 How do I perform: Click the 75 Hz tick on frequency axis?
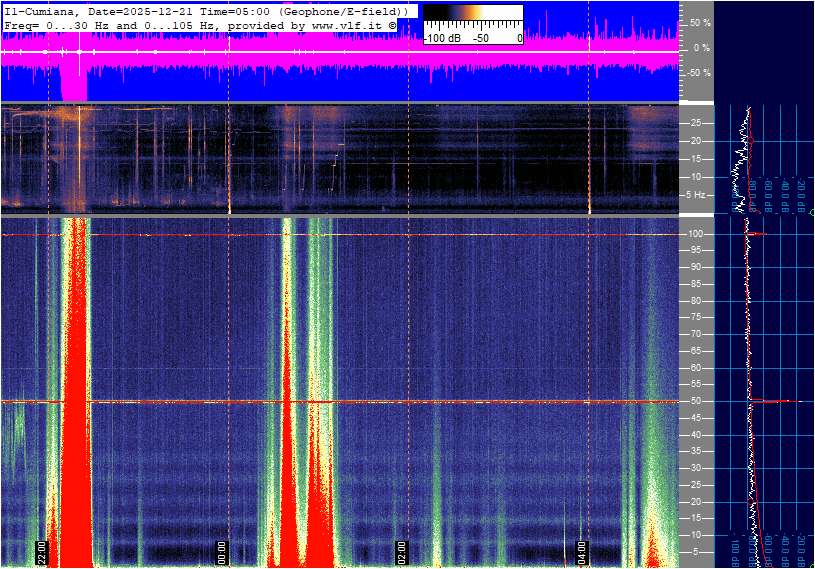tap(693, 317)
